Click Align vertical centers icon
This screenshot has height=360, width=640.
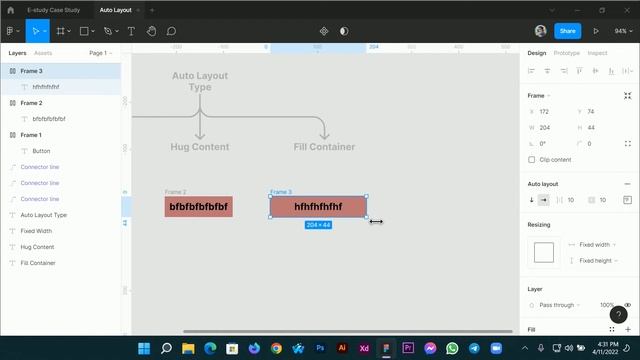click(x=596, y=71)
